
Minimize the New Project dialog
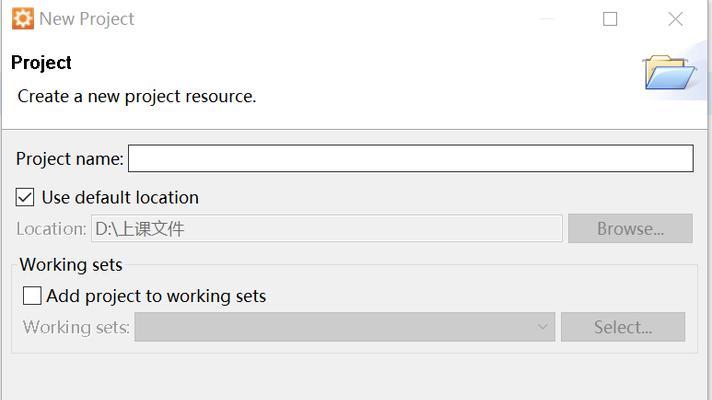click(547, 19)
